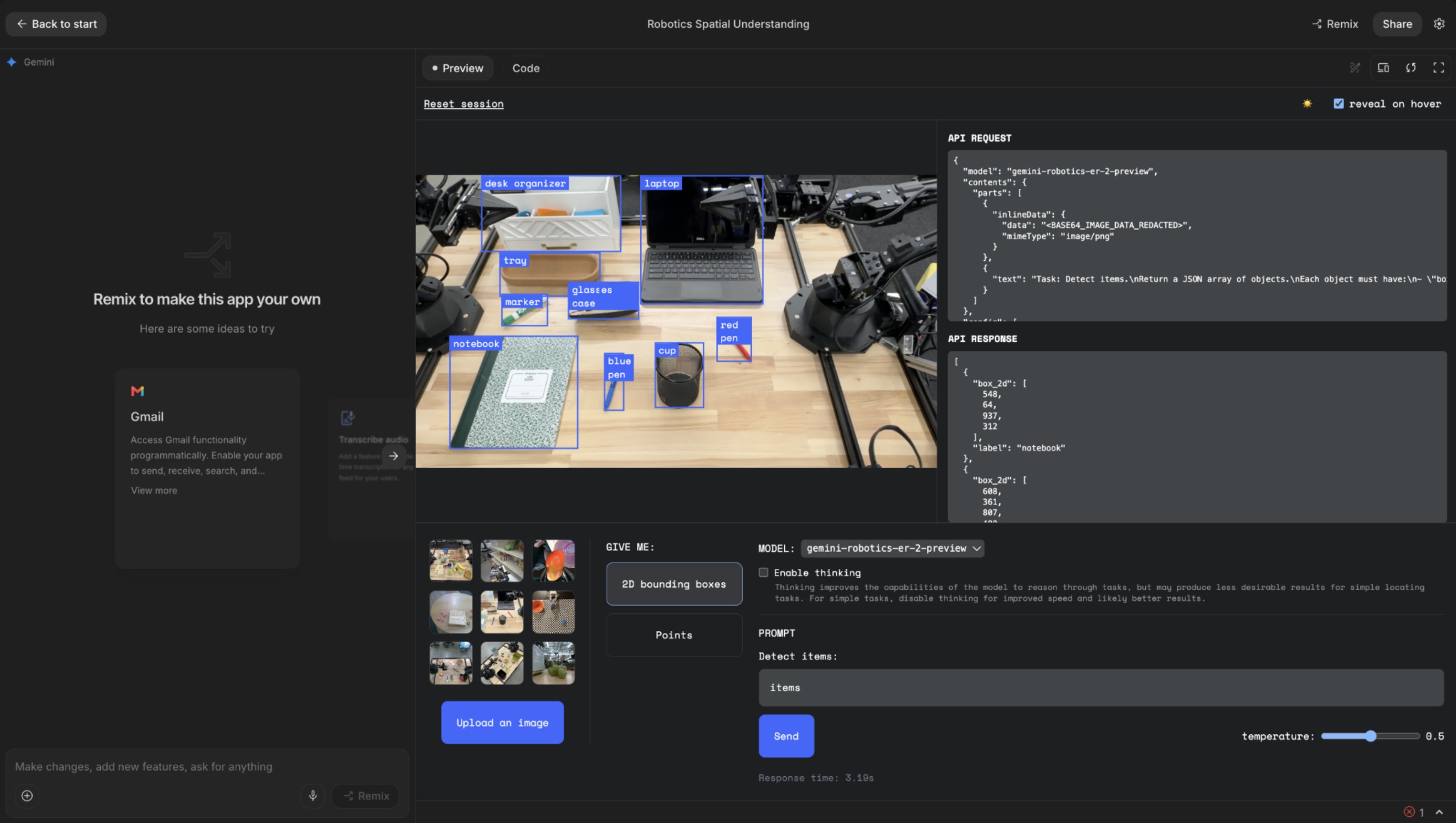Select the Points option

674,635
